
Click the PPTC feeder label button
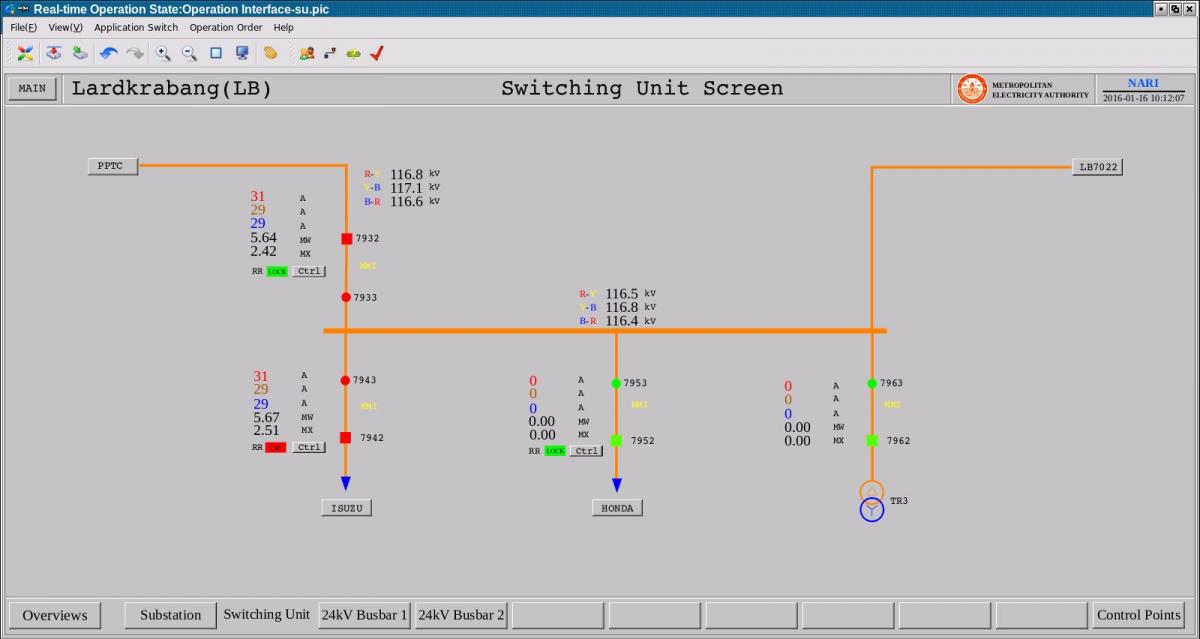click(x=112, y=166)
